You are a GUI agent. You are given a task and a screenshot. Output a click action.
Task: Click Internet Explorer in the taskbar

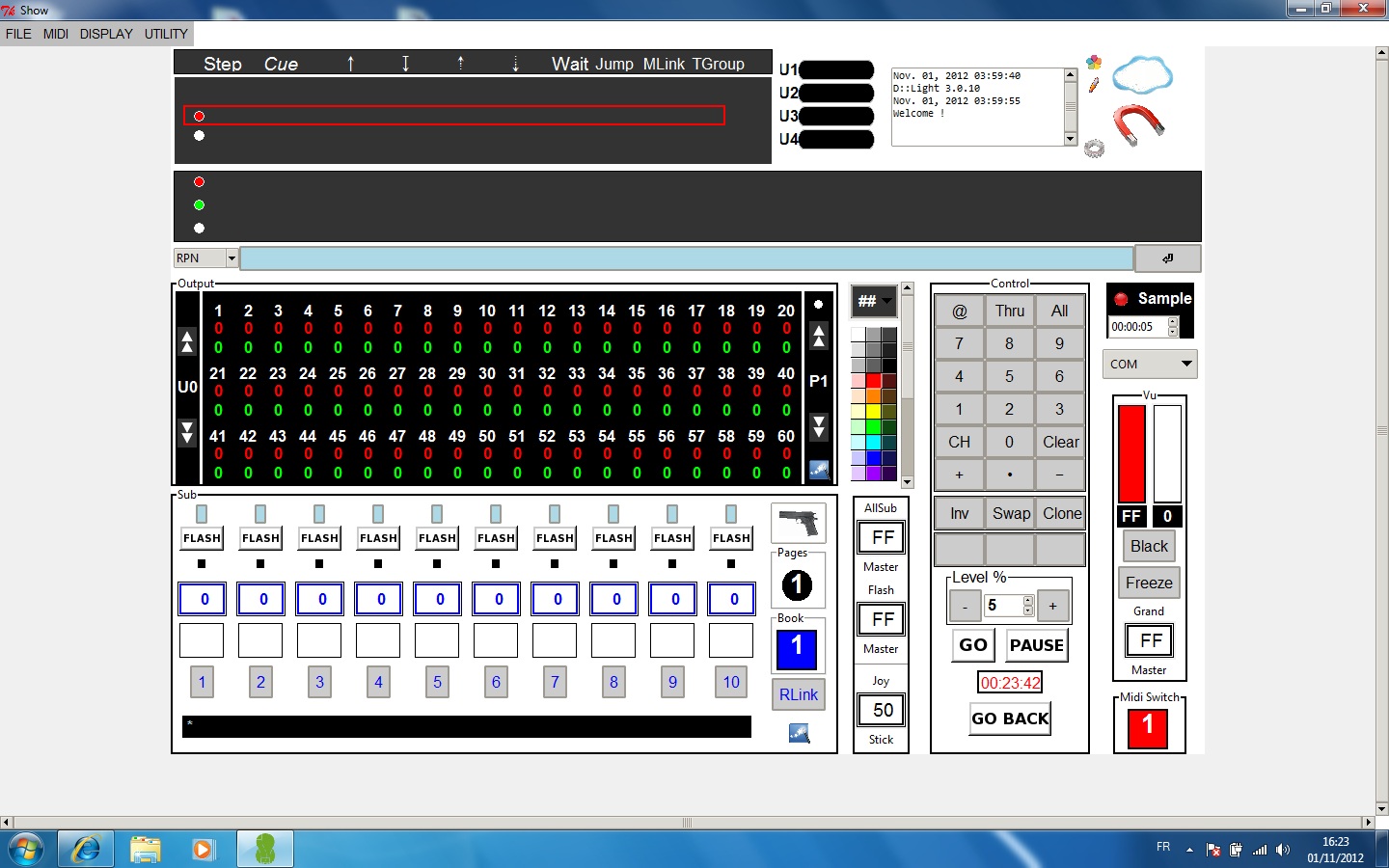[x=86, y=849]
